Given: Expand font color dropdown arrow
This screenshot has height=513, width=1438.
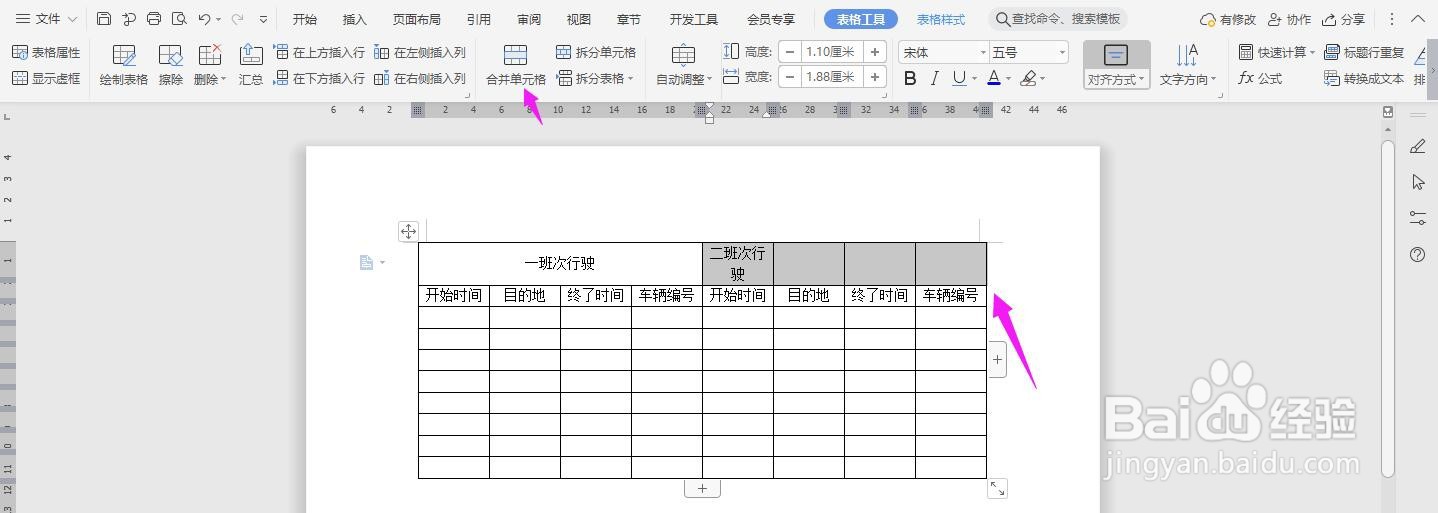Looking at the screenshot, I should [1008, 79].
